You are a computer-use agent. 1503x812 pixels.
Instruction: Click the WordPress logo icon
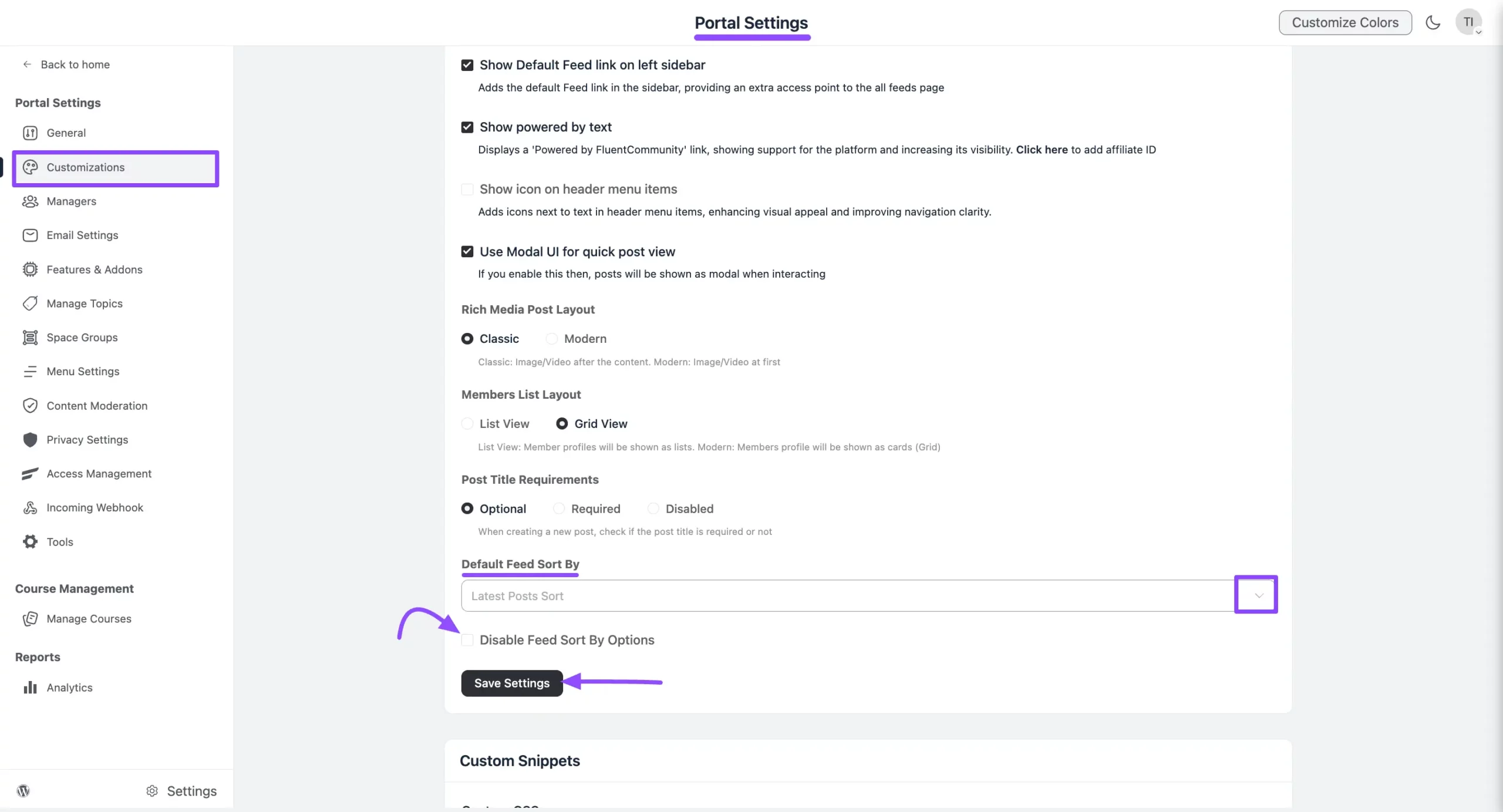(23, 790)
